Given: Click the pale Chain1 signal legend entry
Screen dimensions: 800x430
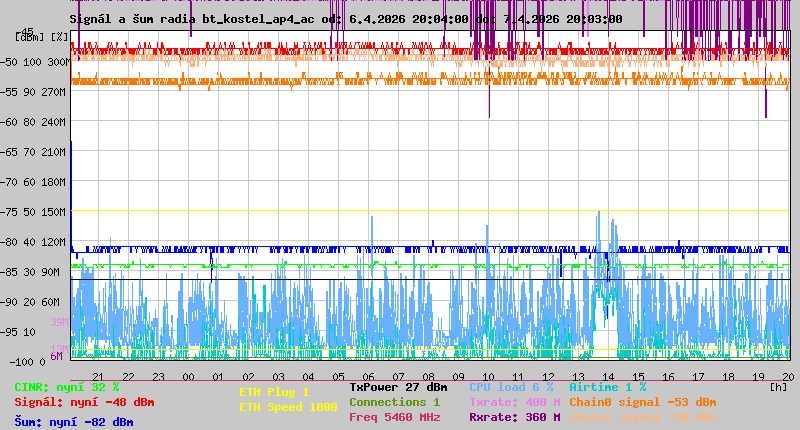Looking at the screenshot, I should click(x=643, y=417).
